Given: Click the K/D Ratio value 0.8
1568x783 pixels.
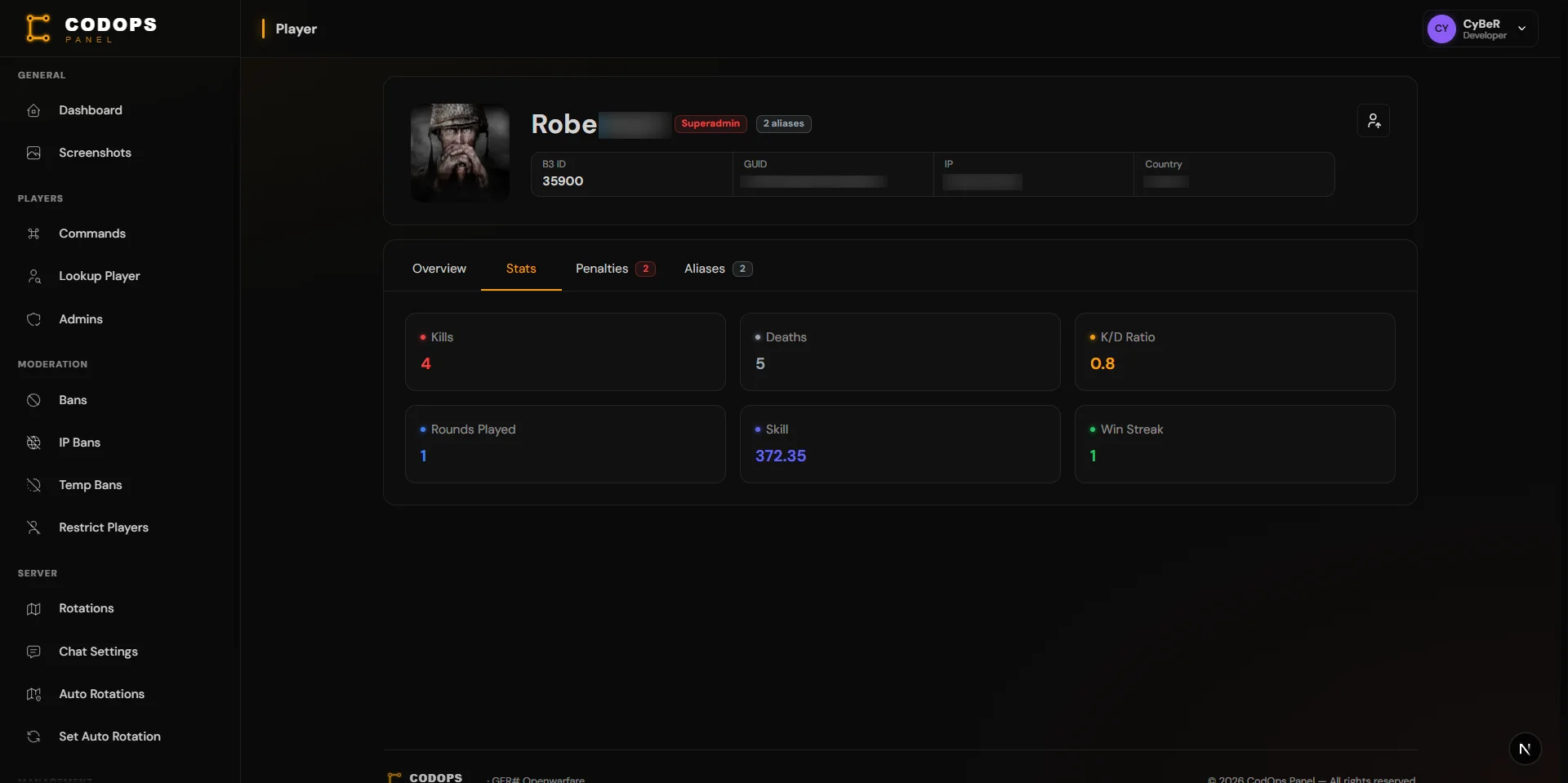Looking at the screenshot, I should click(x=1102, y=363).
